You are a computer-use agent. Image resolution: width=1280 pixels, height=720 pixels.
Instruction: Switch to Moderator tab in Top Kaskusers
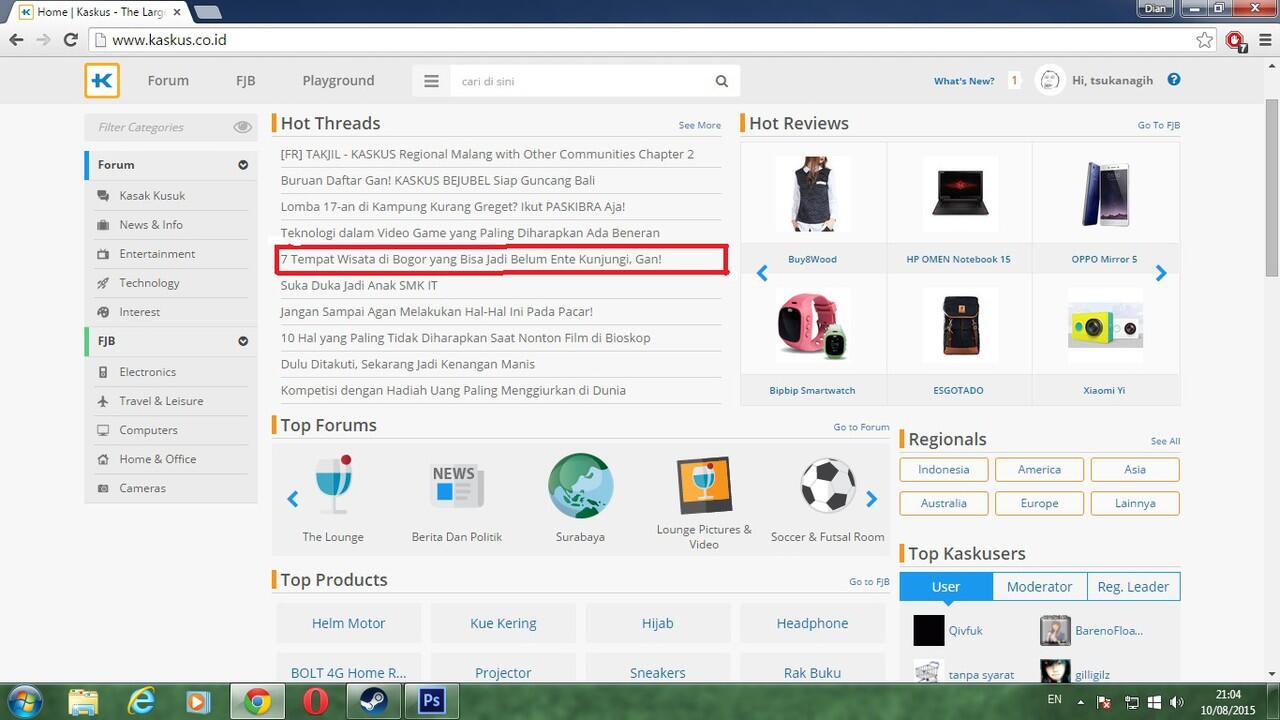(x=1039, y=587)
